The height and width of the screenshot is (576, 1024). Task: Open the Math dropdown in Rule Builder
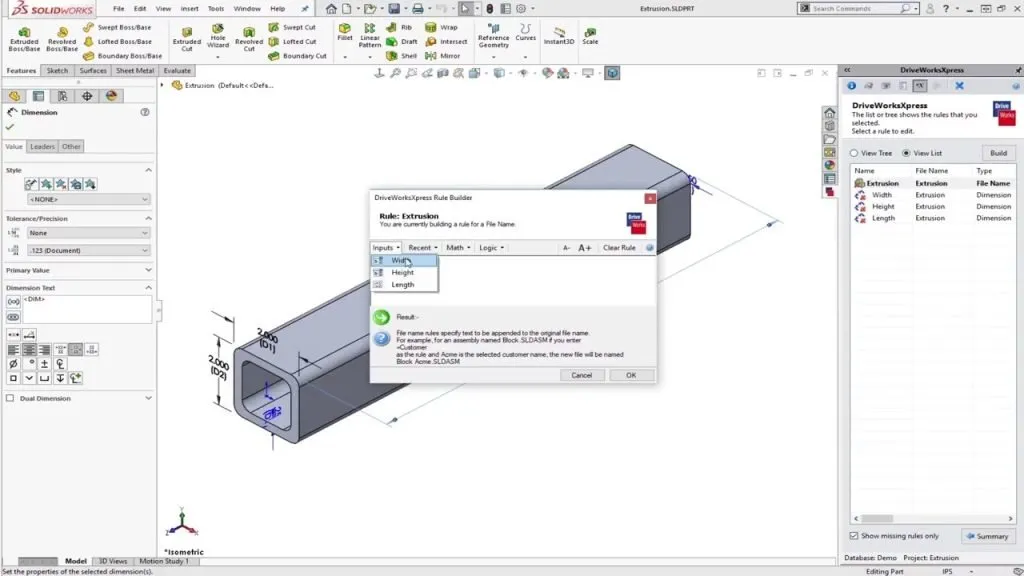(x=456, y=247)
